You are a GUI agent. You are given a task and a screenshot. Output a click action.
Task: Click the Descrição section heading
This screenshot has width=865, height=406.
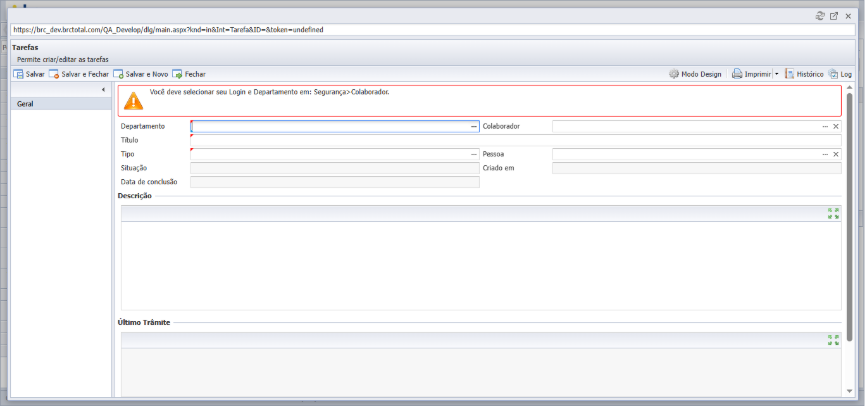point(135,195)
